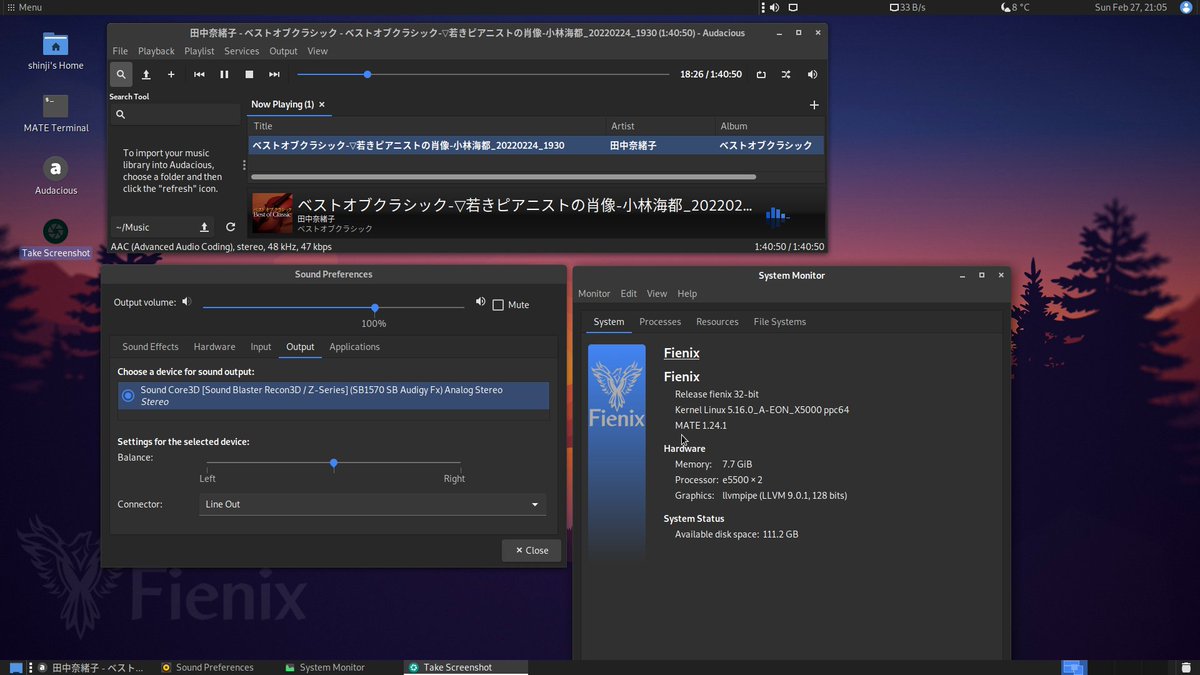Skip to next track in Audacious
This screenshot has width=1200, height=675.
[x=274, y=74]
